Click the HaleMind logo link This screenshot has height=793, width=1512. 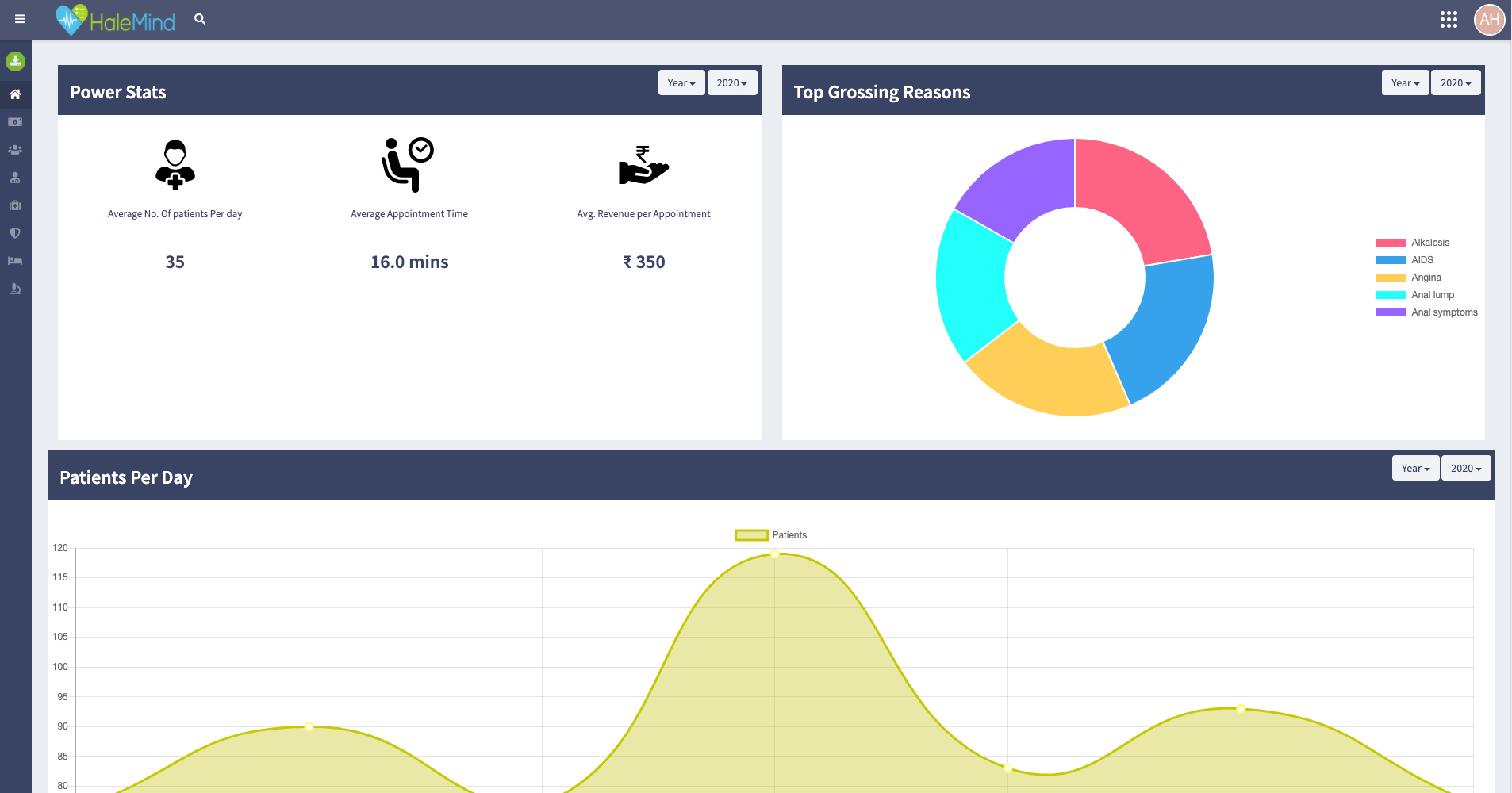[x=115, y=20]
